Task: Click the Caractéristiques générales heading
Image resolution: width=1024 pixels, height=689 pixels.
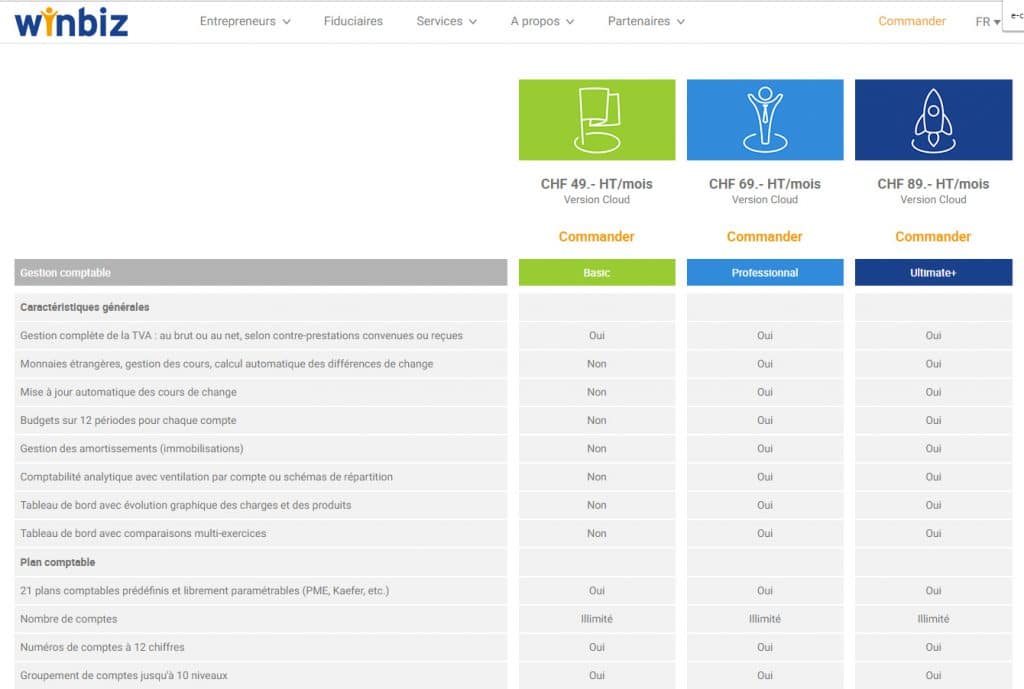Action: (x=85, y=307)
